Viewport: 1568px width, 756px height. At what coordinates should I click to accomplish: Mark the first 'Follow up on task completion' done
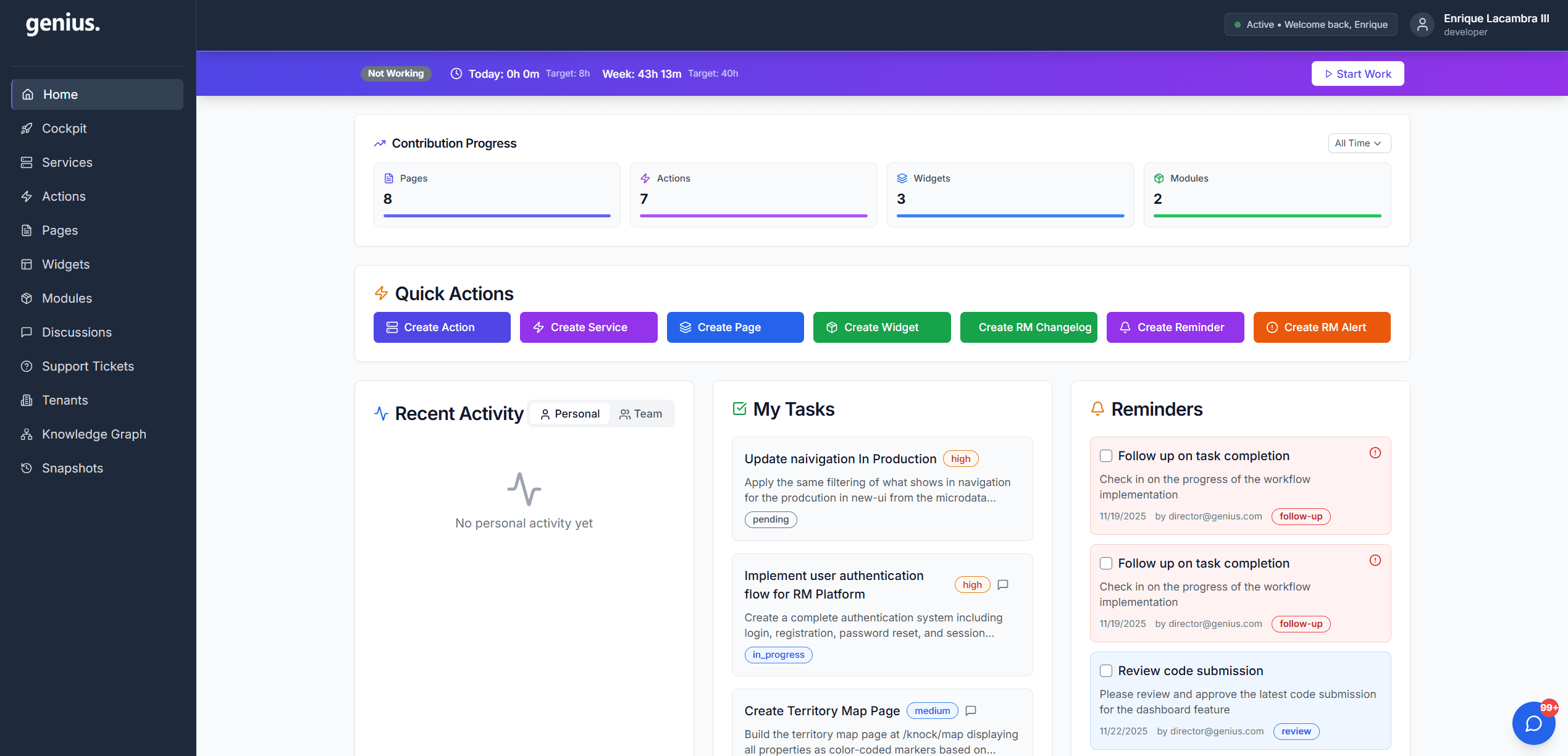[1105, 456]
